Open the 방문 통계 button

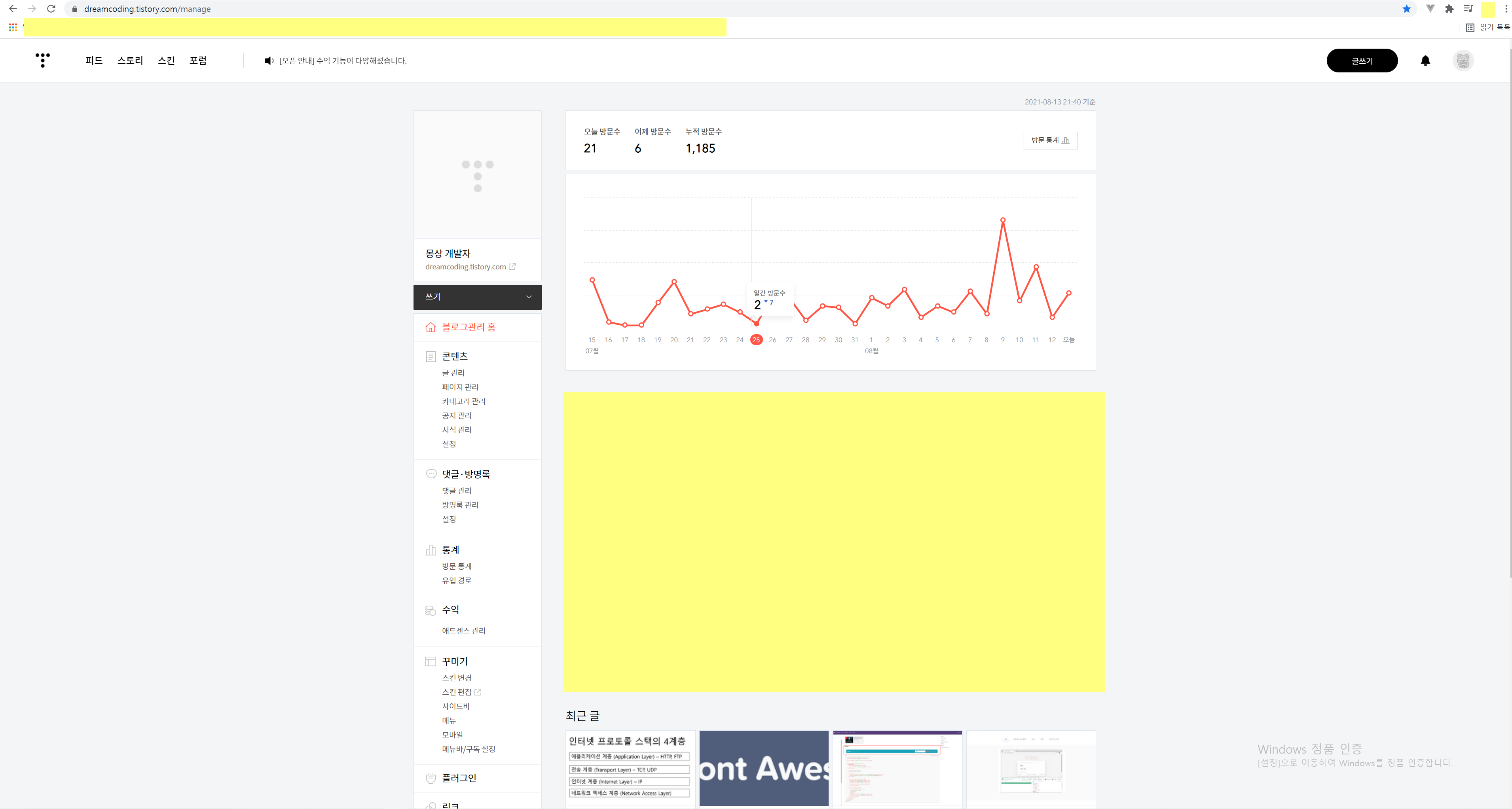click(1050, 140)
